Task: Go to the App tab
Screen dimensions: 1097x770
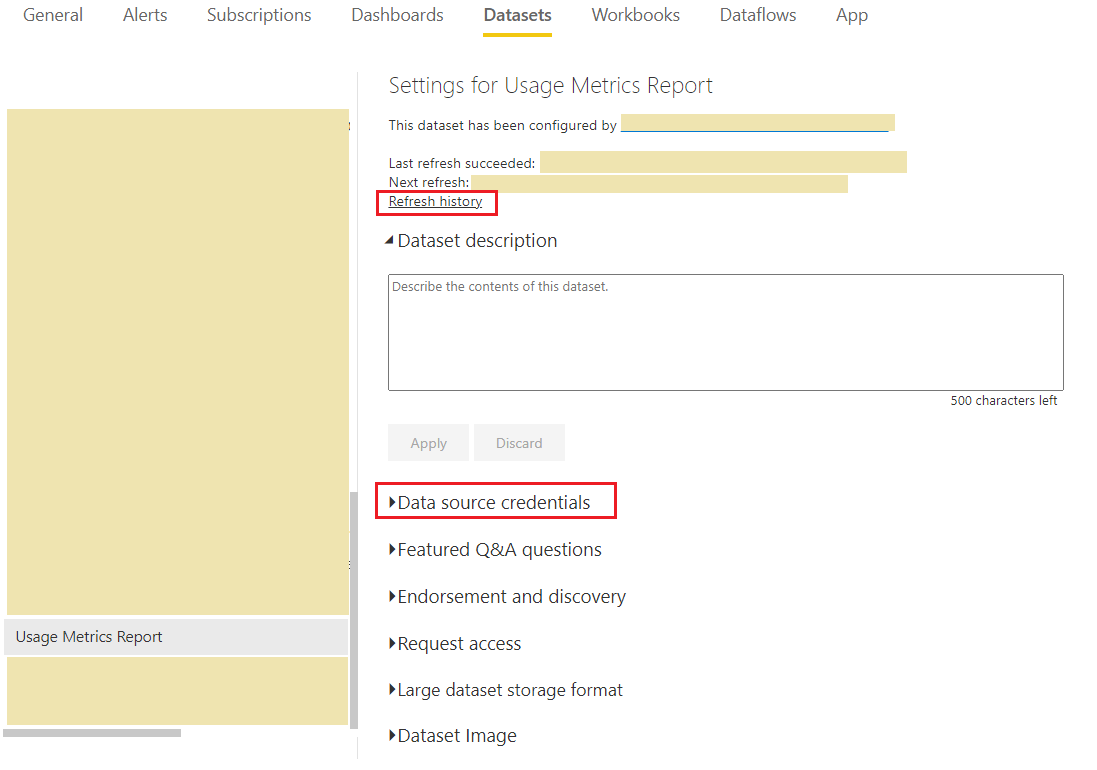Action: 851,15
